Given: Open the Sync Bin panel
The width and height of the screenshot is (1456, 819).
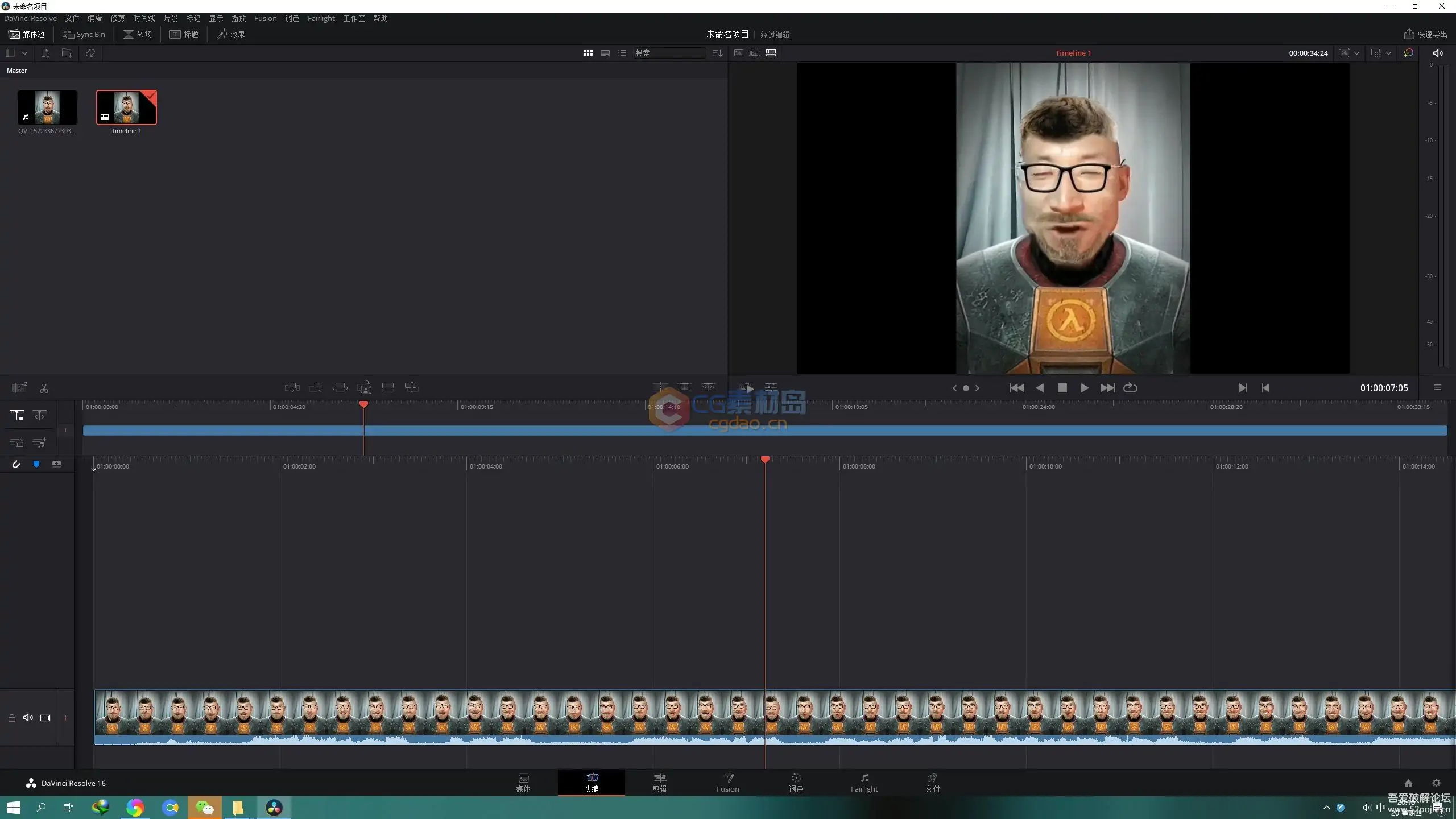Looking at the screenshot, I should pyautogui.click(x=84, y=34).
